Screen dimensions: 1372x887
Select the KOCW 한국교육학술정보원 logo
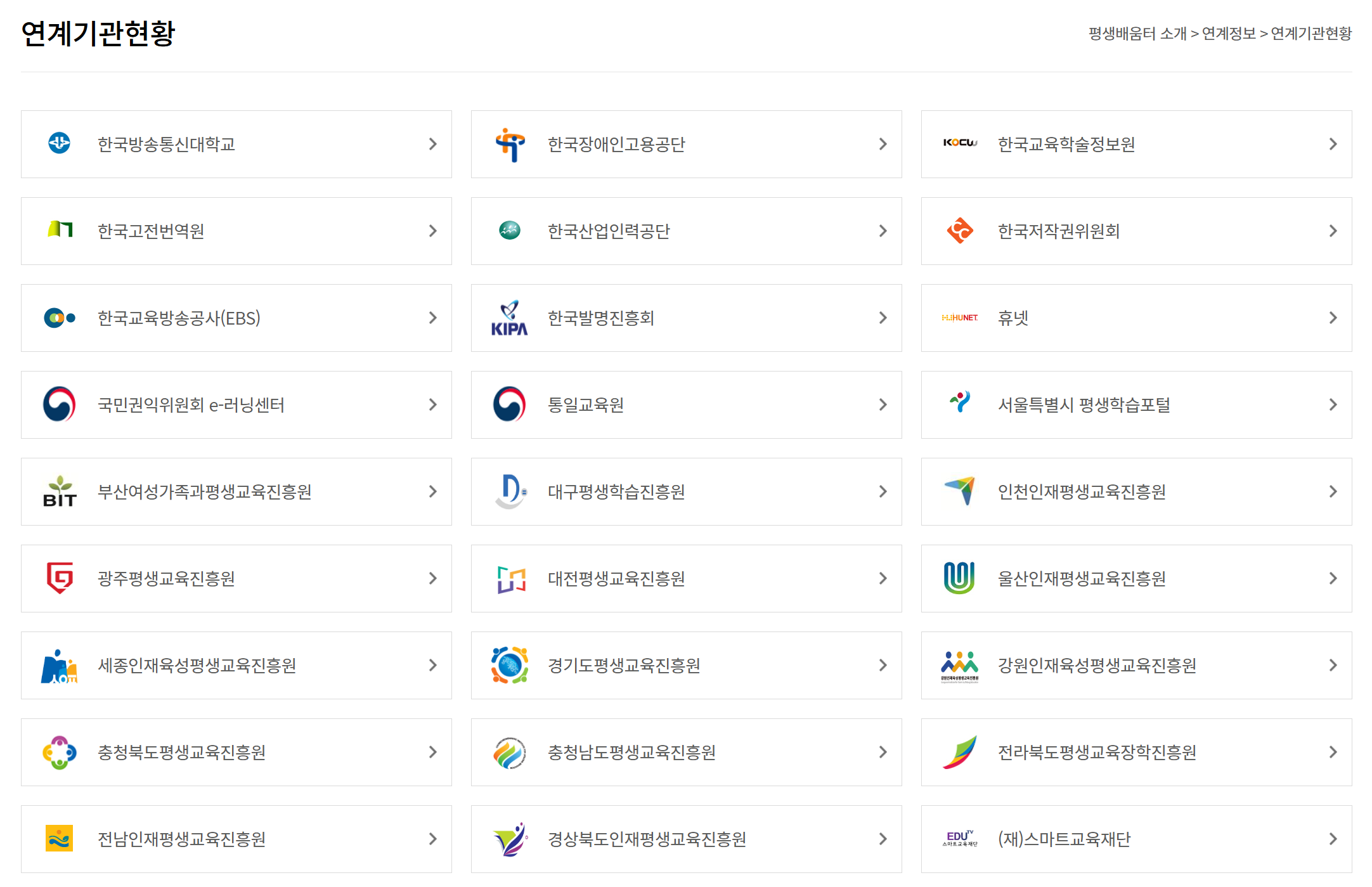click(x=961, y=144)
